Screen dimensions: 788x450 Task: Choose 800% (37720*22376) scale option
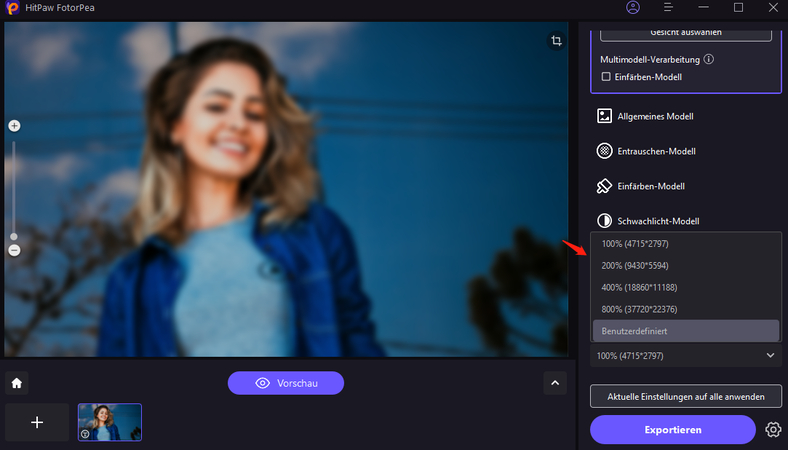(686, 309)
